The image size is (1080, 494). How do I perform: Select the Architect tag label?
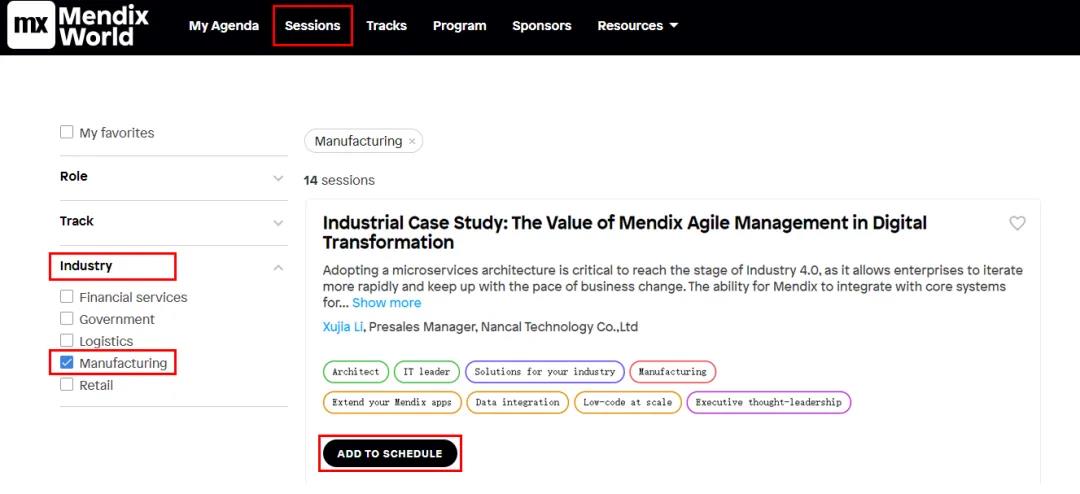(356, 372)
